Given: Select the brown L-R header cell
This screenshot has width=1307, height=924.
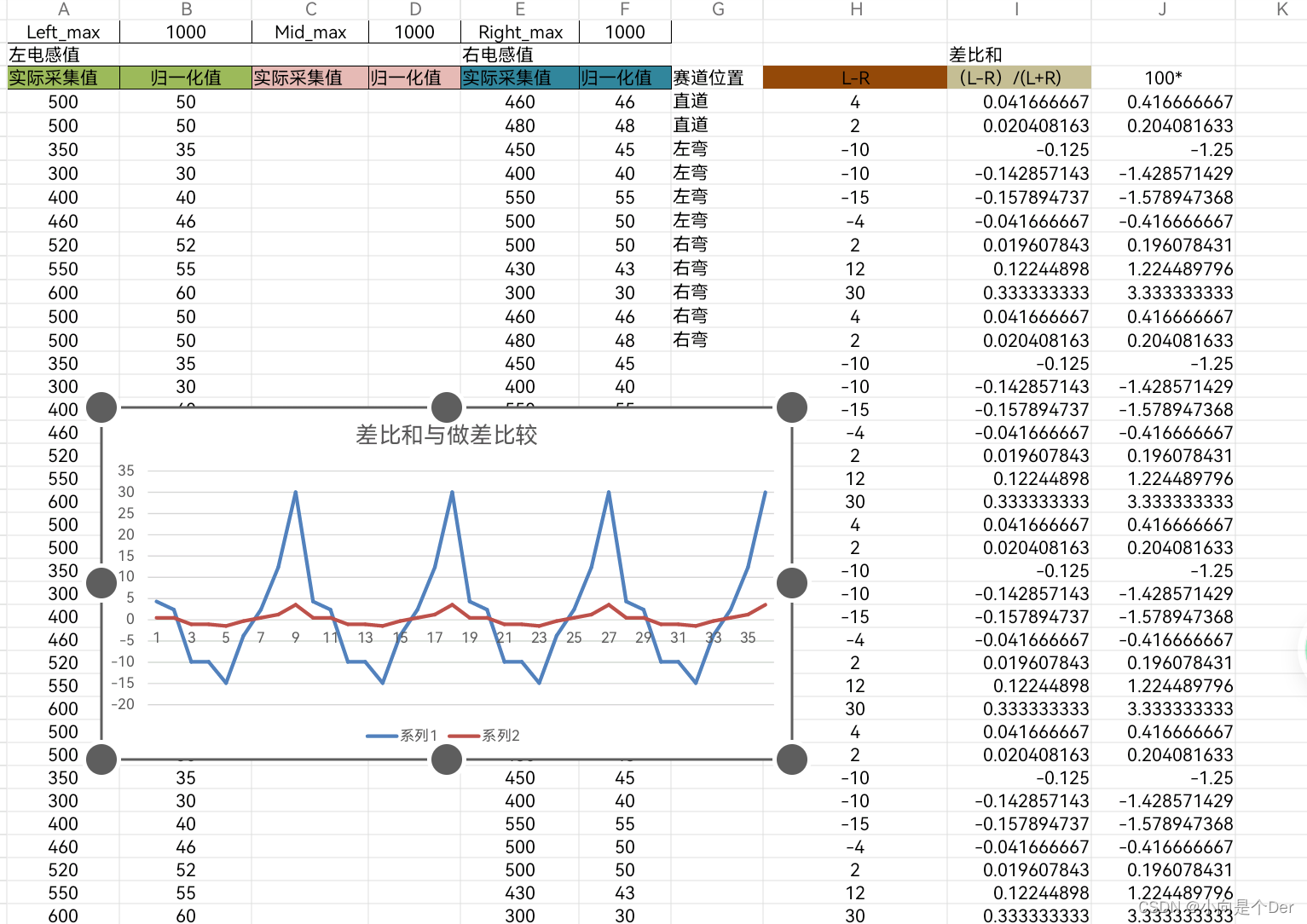Looking at the screenshot, I should [854, 78].
